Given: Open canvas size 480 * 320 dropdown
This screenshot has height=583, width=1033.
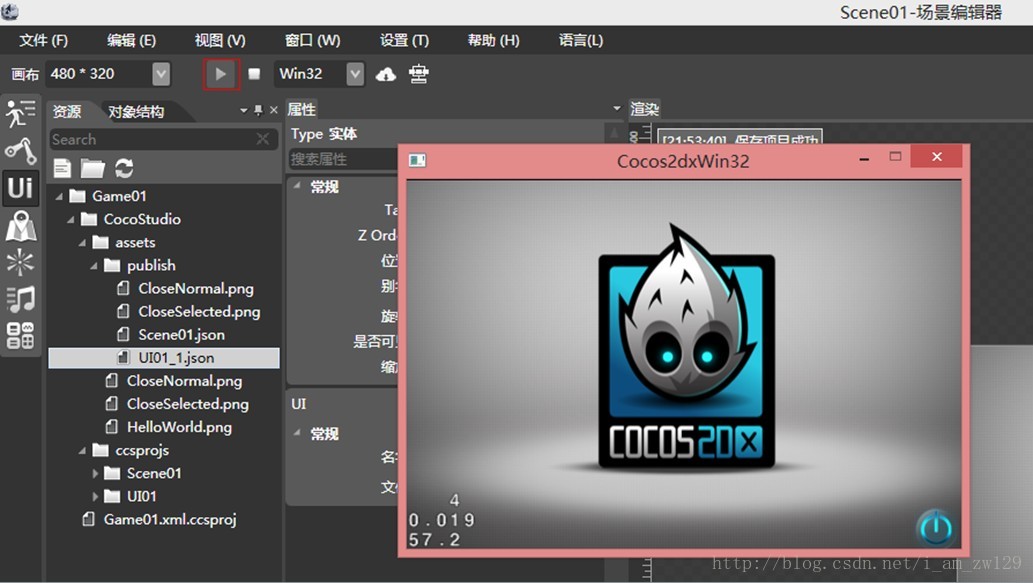Looking at the screenshot, I should pos(161,74).
